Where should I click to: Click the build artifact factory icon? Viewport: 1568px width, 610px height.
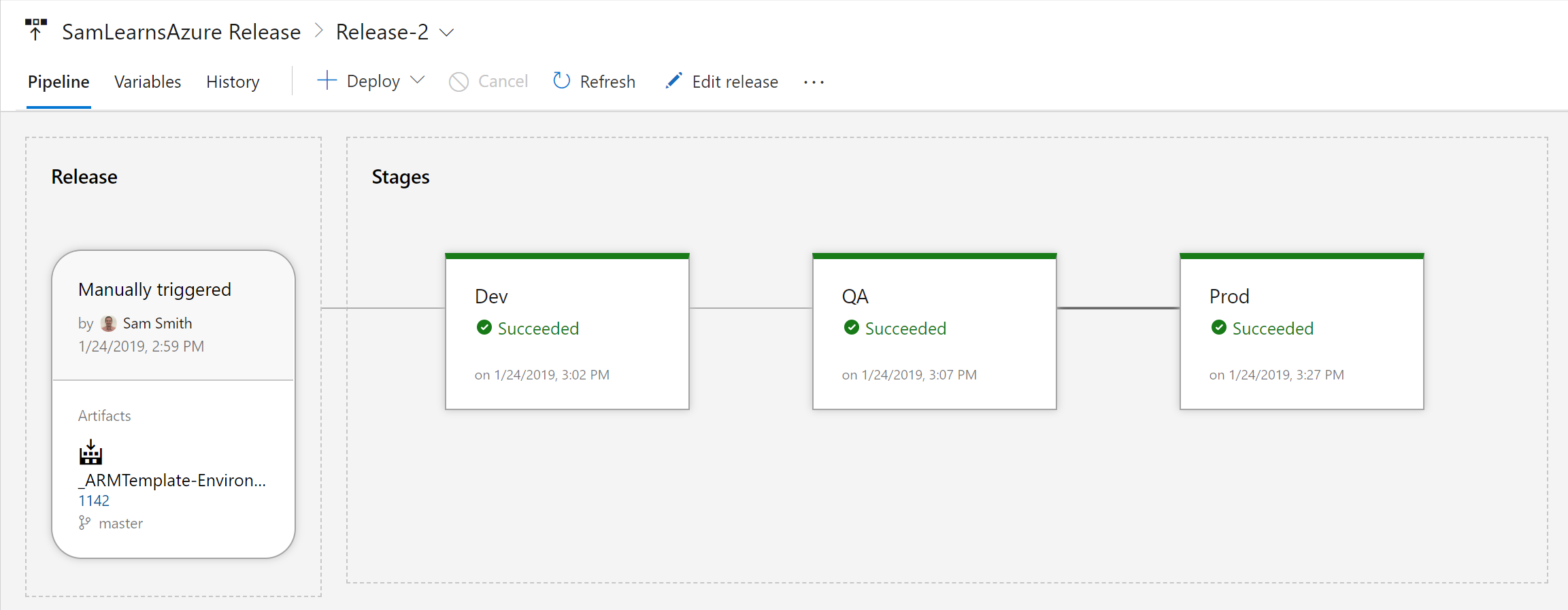[90, 452]
